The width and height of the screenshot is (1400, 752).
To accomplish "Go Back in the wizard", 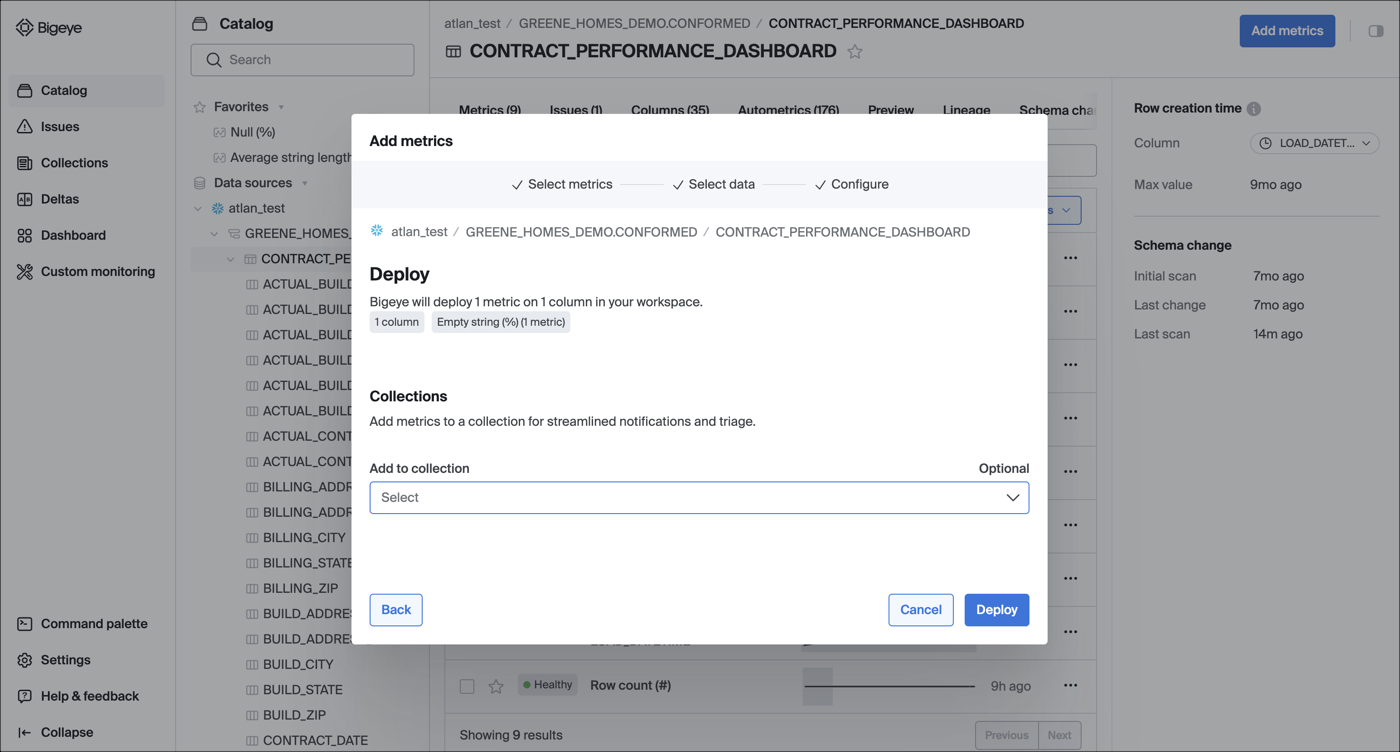I will (396, 610).
